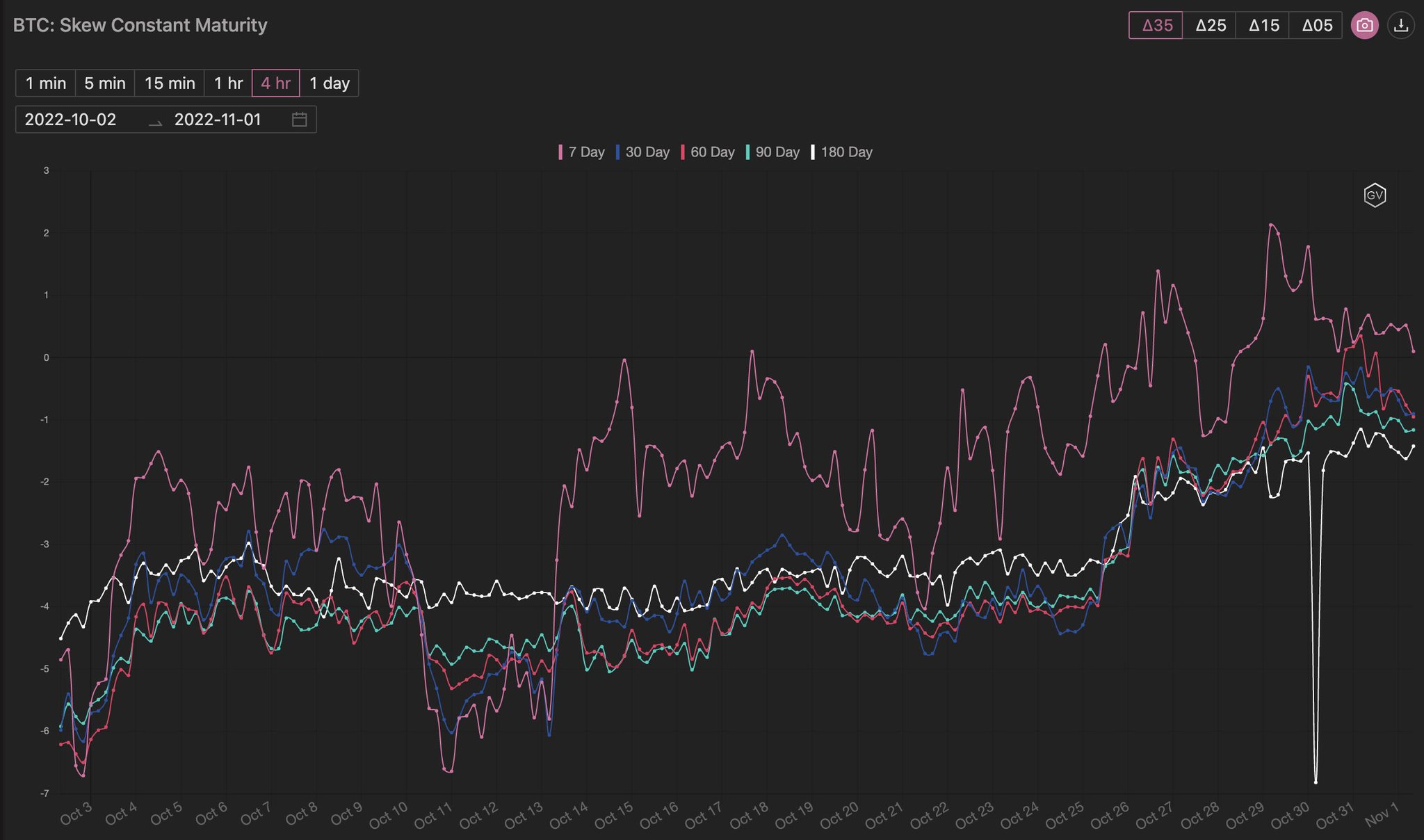
Task: Open the calendar date picker icon
Action: click(298, 119)
